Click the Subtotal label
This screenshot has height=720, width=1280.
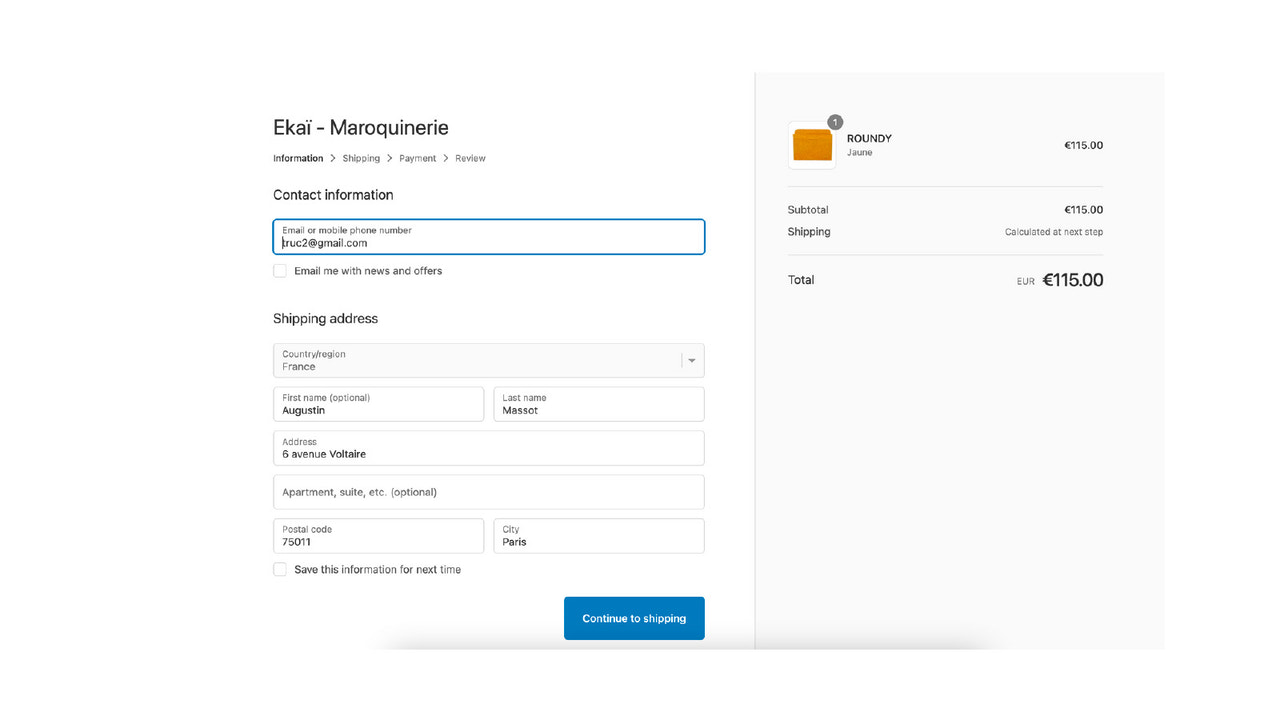click(808, 210)
